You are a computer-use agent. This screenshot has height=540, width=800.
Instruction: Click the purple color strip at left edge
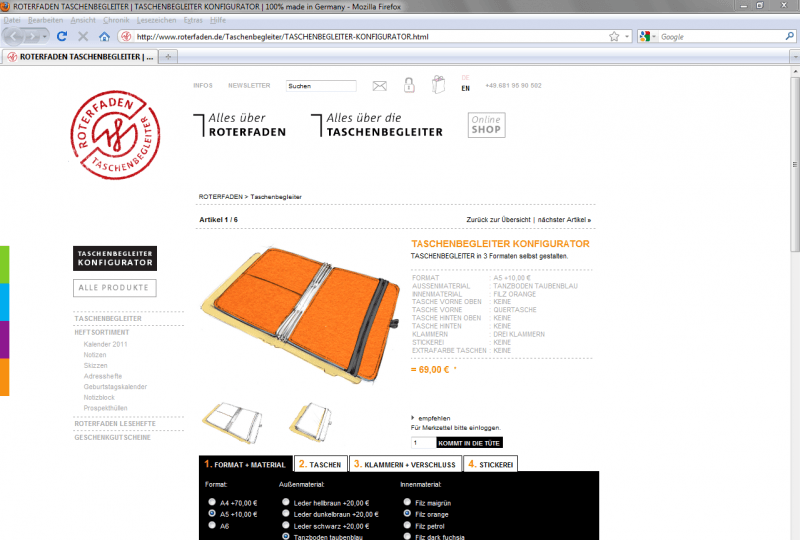[x=5, y=340]
